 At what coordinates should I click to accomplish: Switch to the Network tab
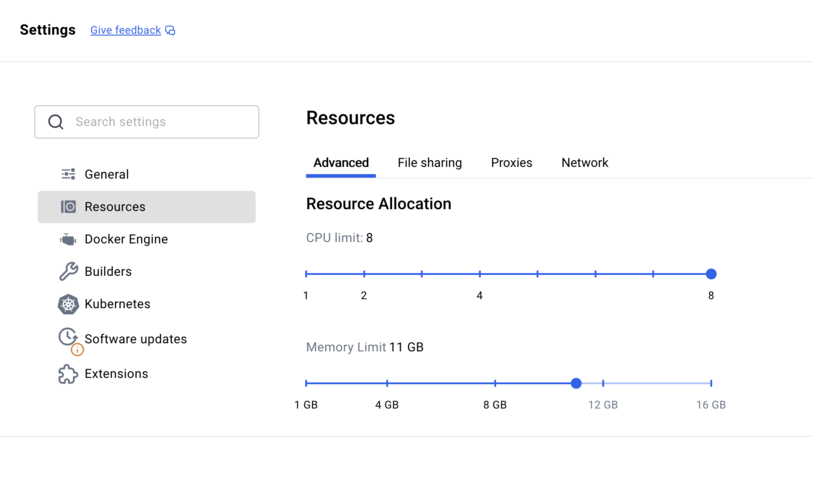pos(585,163)
